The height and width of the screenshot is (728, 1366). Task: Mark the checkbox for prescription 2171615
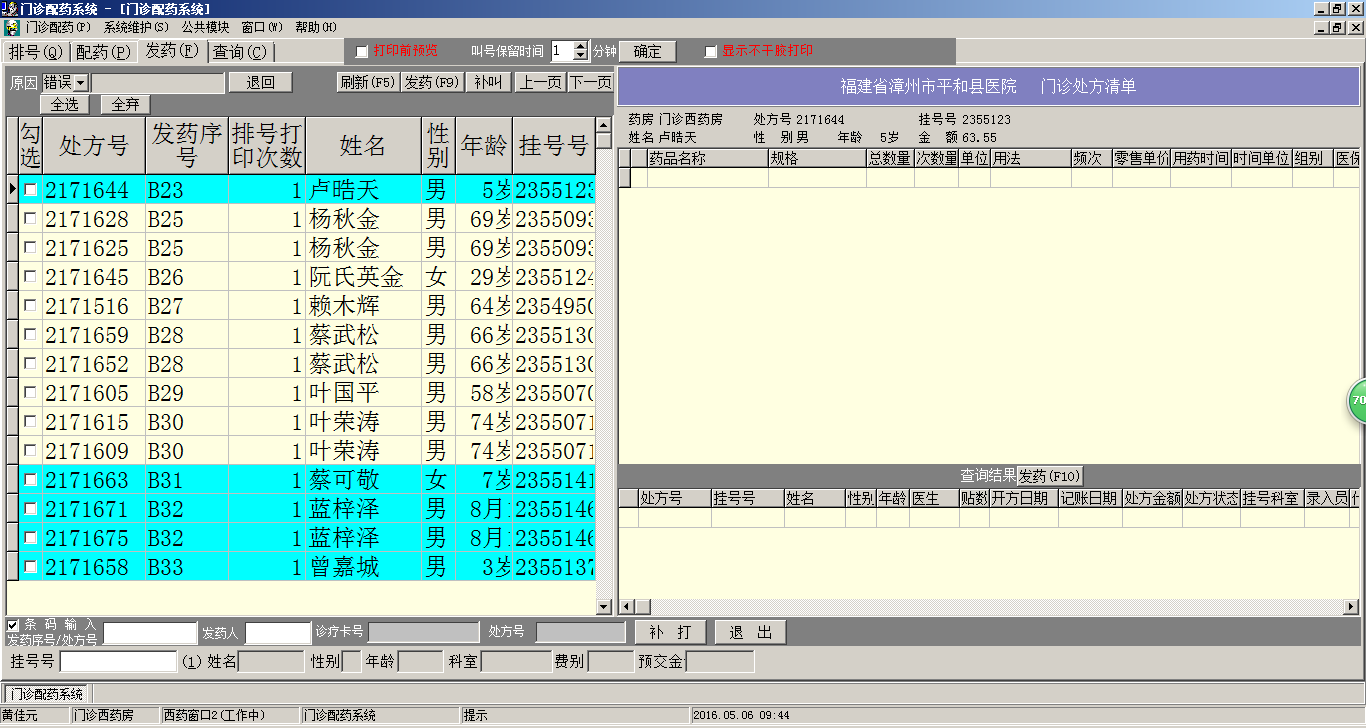click(31, 421)
